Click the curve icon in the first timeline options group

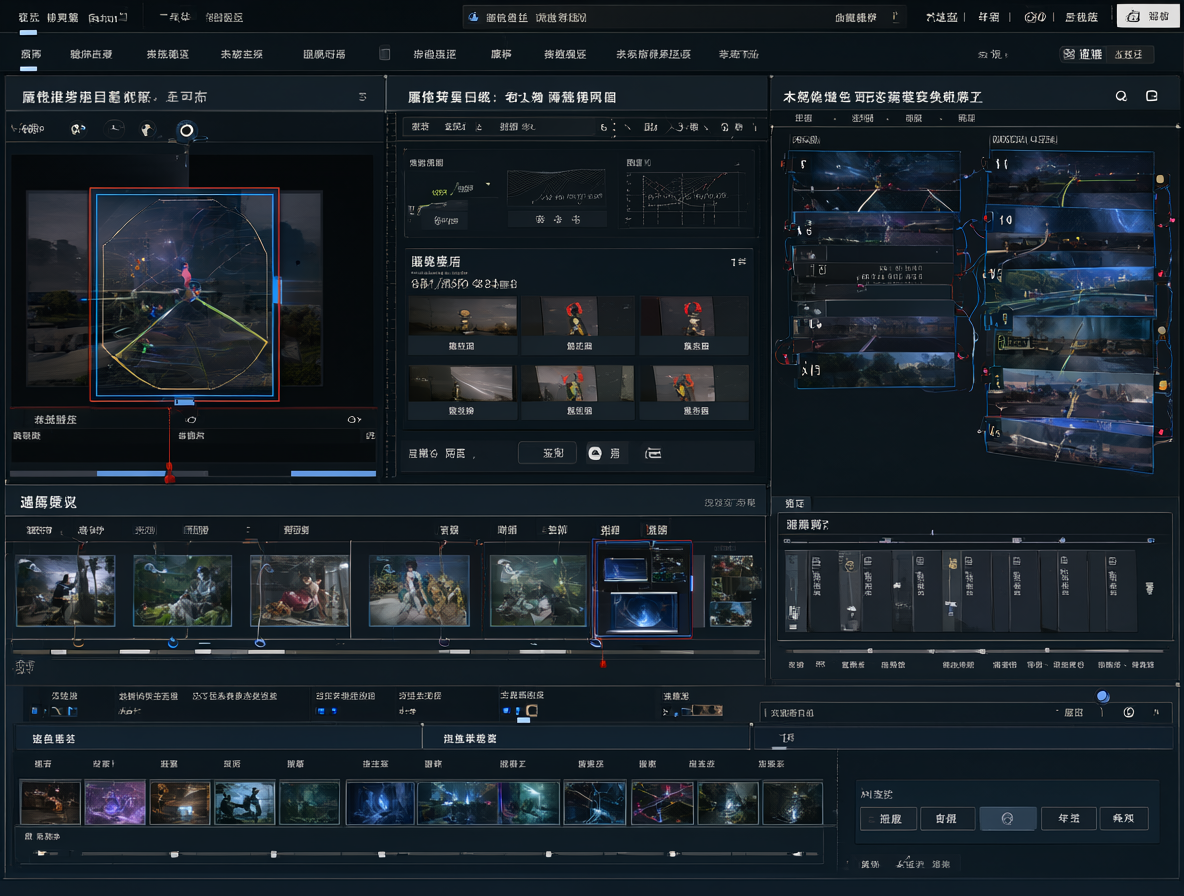click(x=57, y=711)
